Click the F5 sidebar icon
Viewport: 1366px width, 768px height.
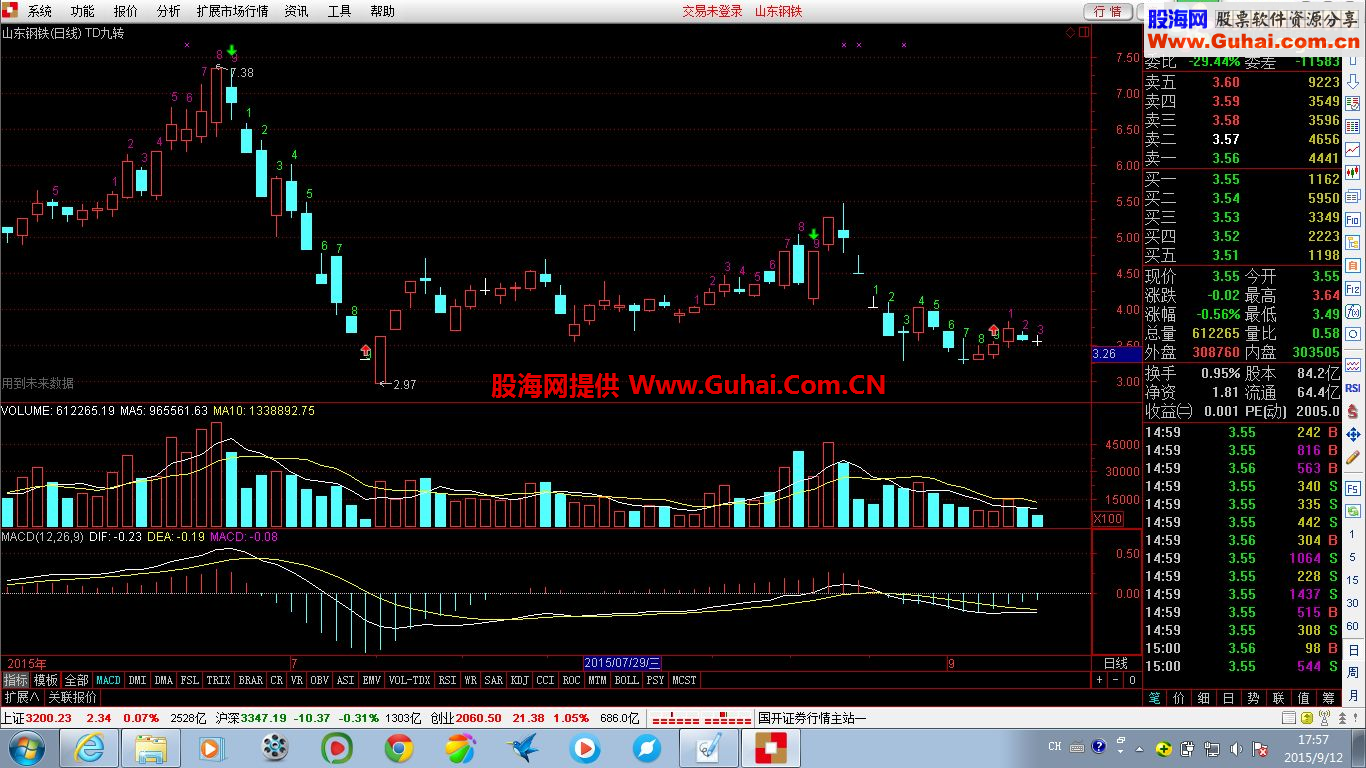tap(1352, 489)
